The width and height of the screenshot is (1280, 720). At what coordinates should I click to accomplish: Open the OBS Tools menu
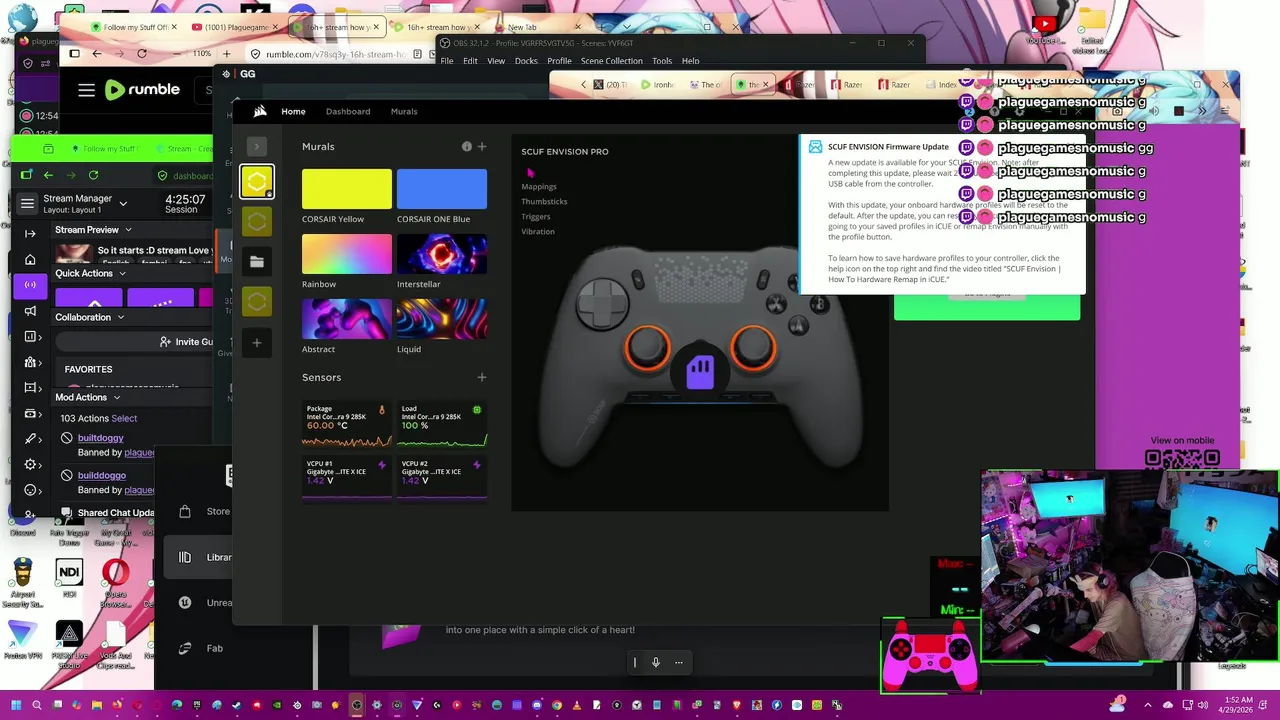coord(662,61)
